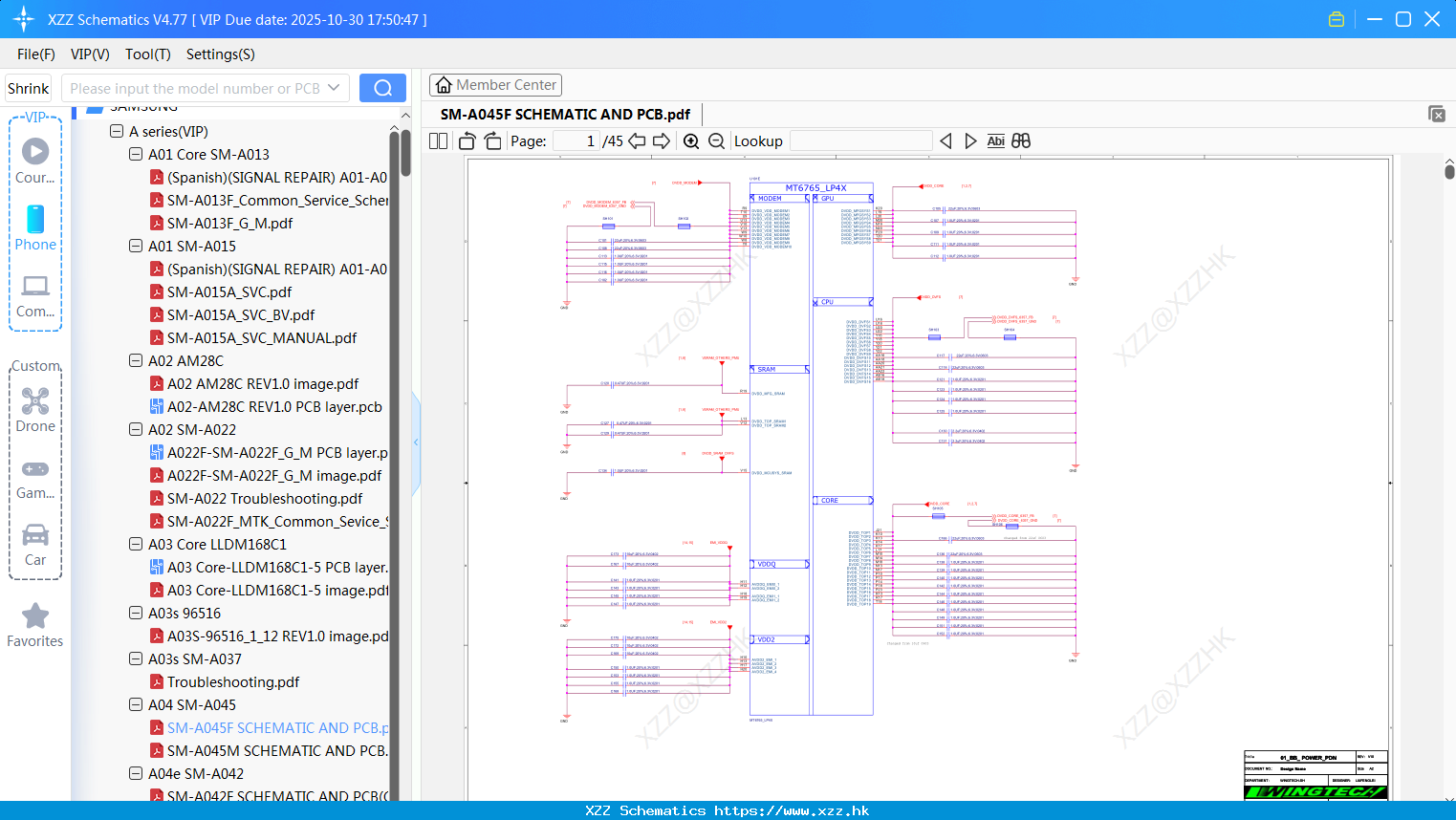Open A02-AM28C REV1.0 PCB layer.pcb
This screenshot has width=1456, height=820.
274,406
